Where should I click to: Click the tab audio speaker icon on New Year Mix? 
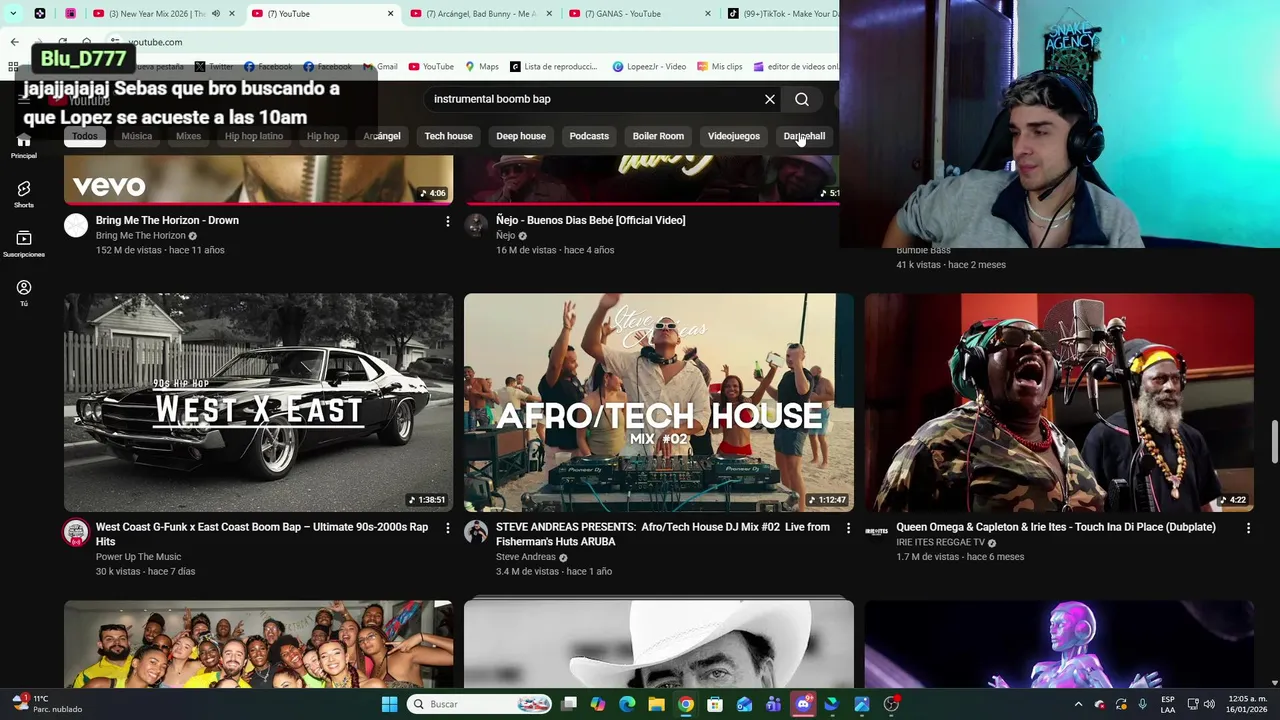216,14
